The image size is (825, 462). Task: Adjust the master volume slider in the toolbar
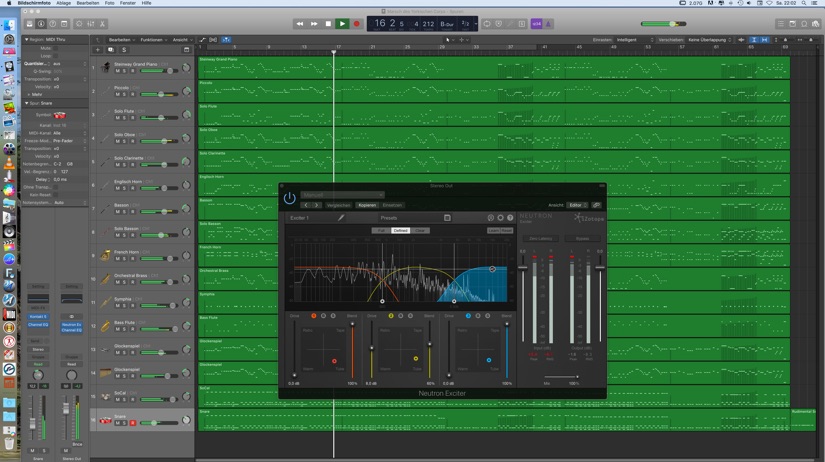click(663, 24)
